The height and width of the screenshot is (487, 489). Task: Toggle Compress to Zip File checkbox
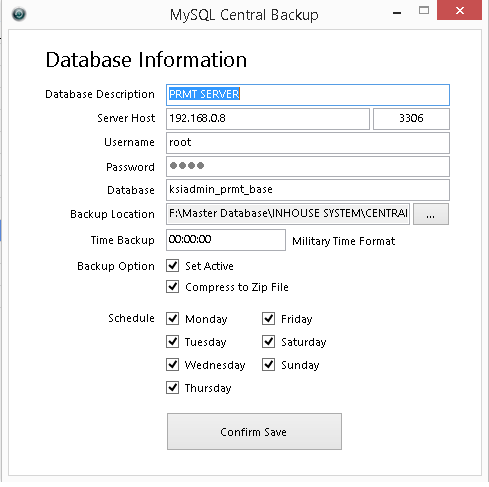click(x=173, y=286)
